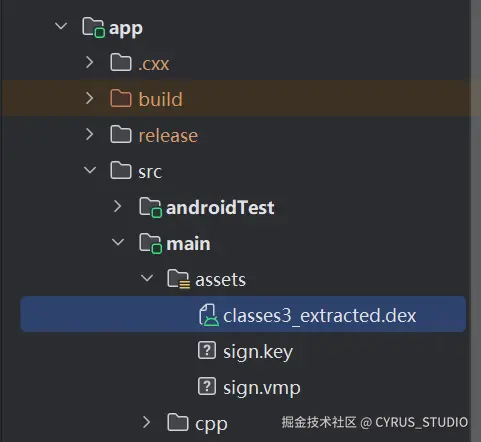Click the assets resource folder icon
The height and width of the screenshot is (442, 481).
pos(178,279)
